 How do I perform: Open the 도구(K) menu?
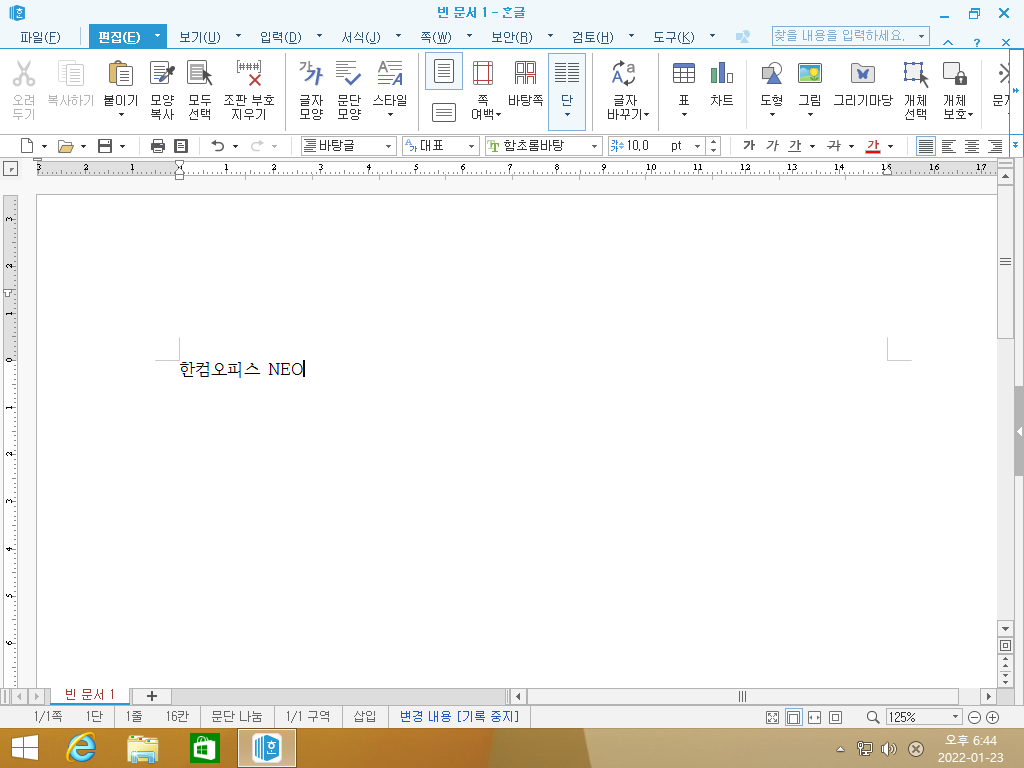(673, 37)
